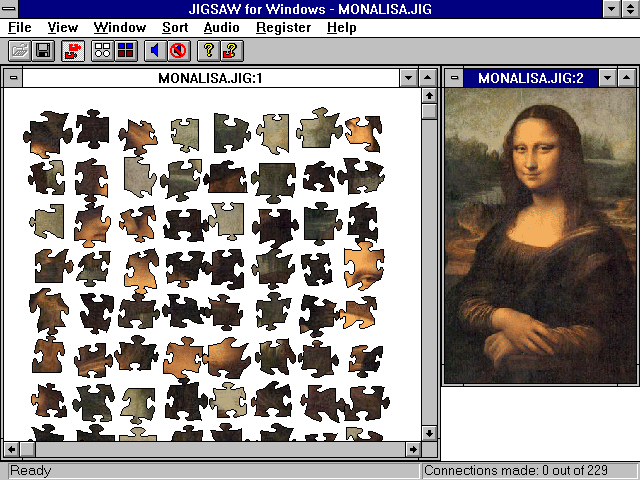Open the Register menu
Image resolution: width=640 pixels, height=480 pixels.
pyautogui.click(x=283, y=28)
